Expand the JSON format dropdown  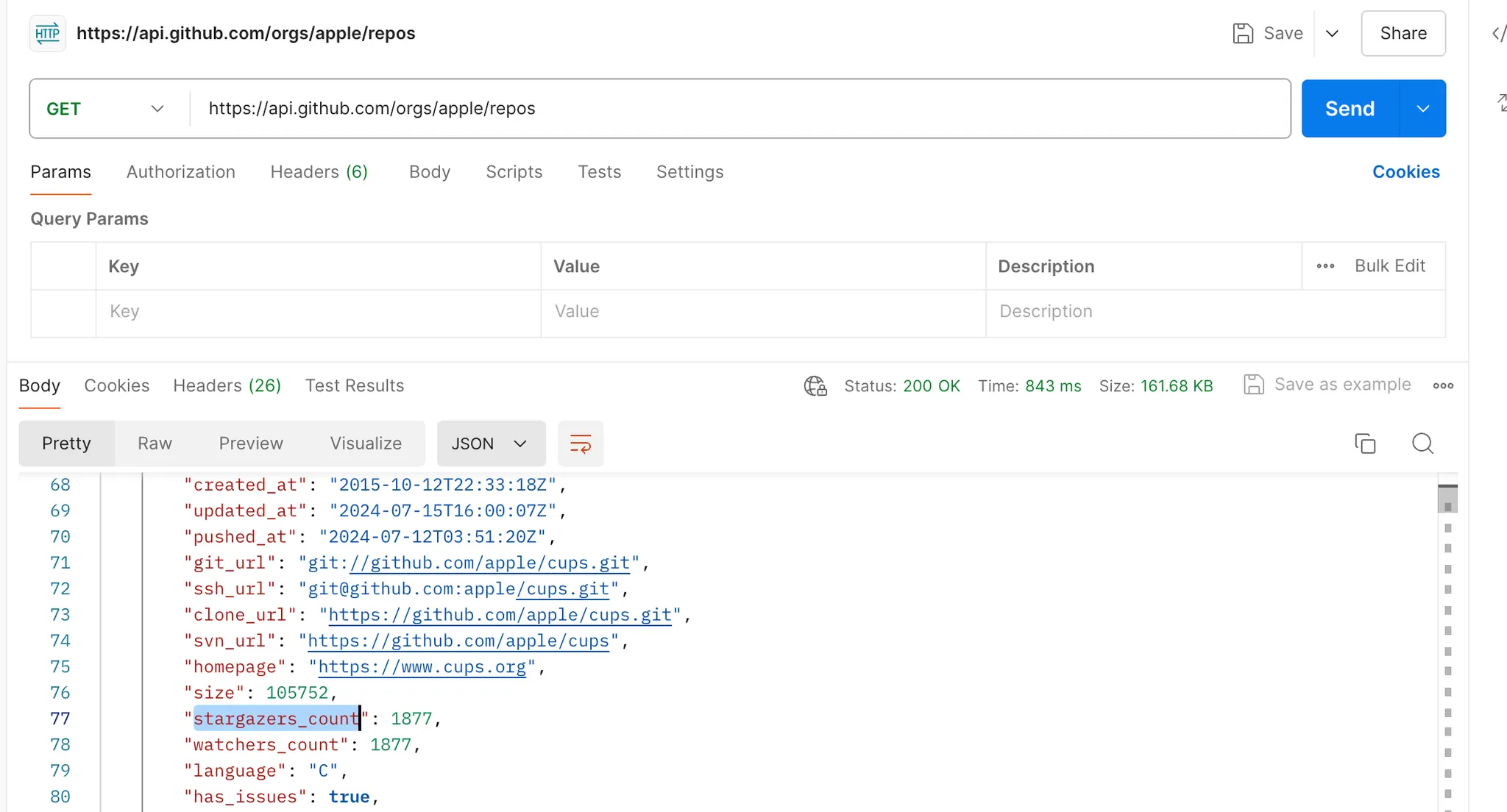tap(491, 444)
